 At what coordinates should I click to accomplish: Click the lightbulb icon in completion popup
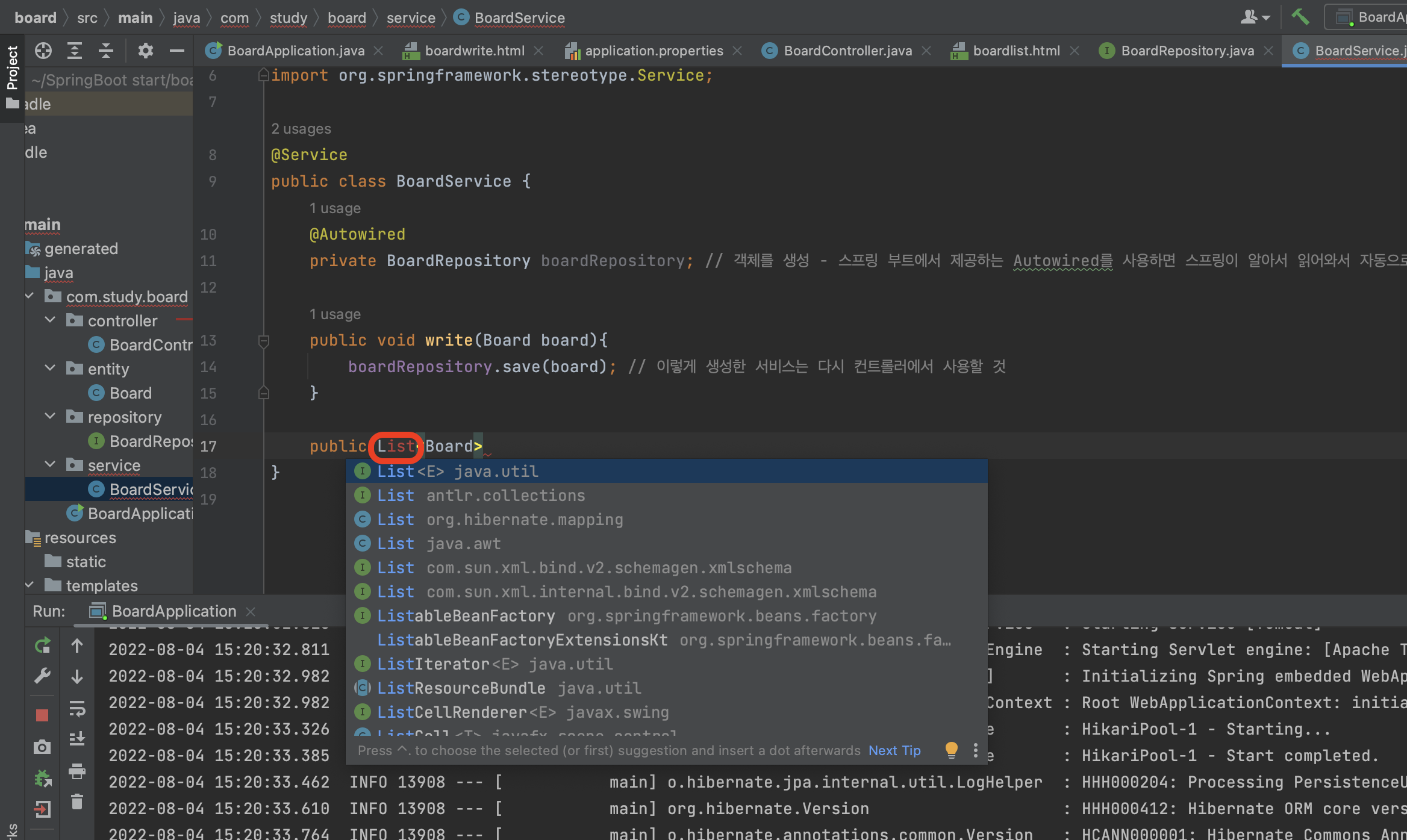point(952,750)
